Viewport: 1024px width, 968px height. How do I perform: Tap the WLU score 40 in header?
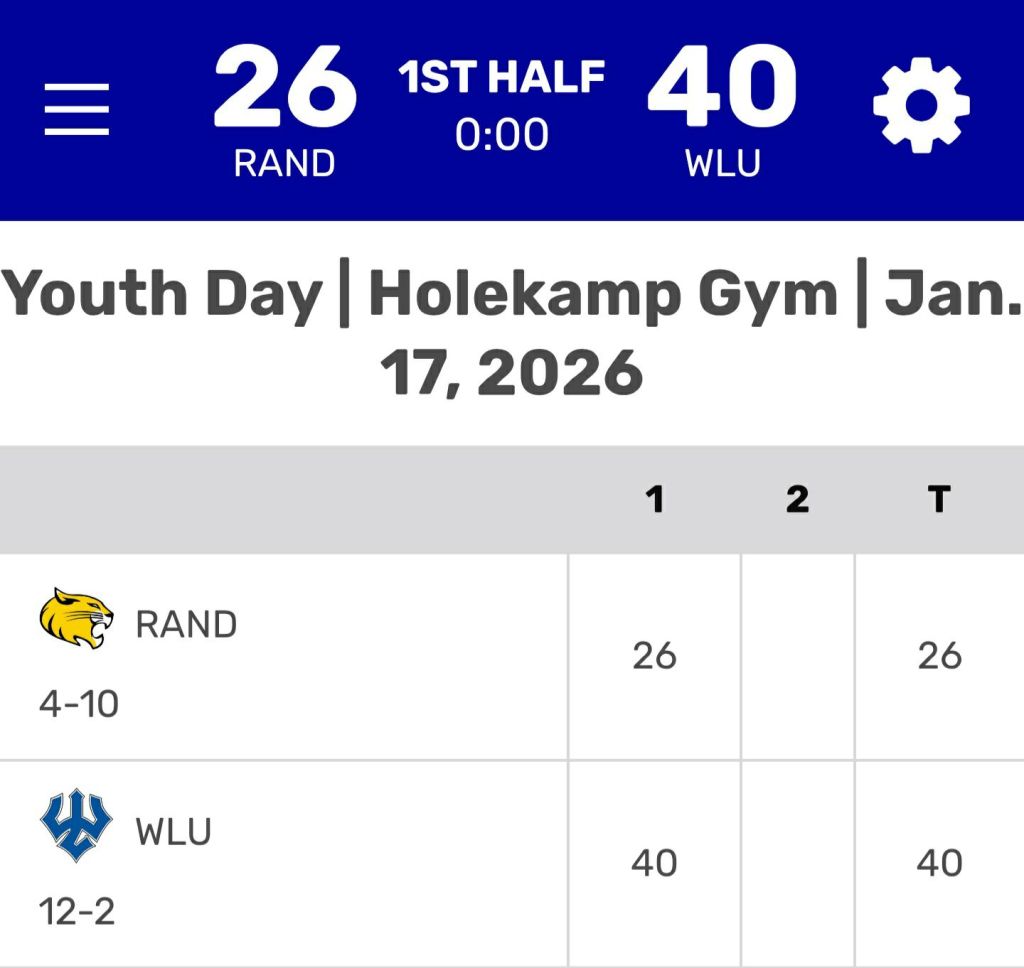[x=722, y=88]
